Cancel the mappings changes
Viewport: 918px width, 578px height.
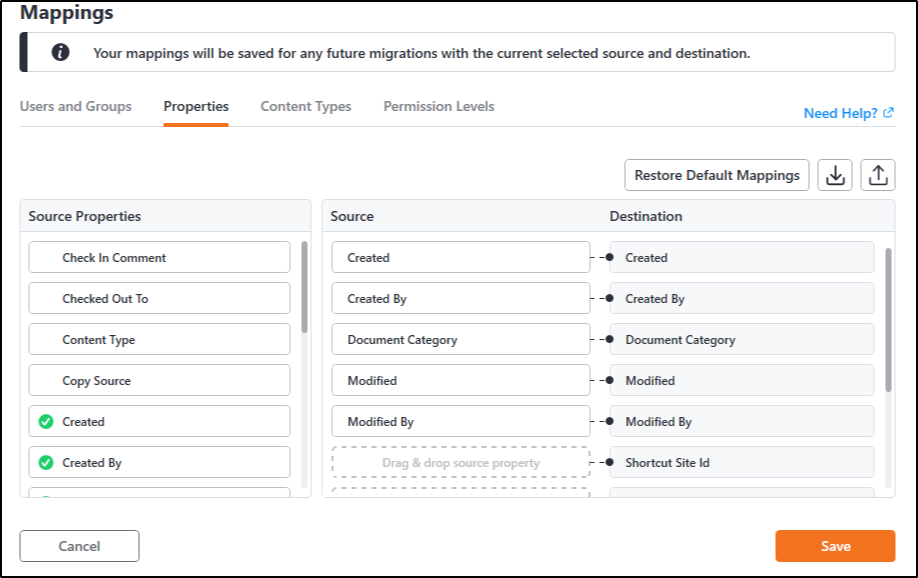(x=79, y=546)
